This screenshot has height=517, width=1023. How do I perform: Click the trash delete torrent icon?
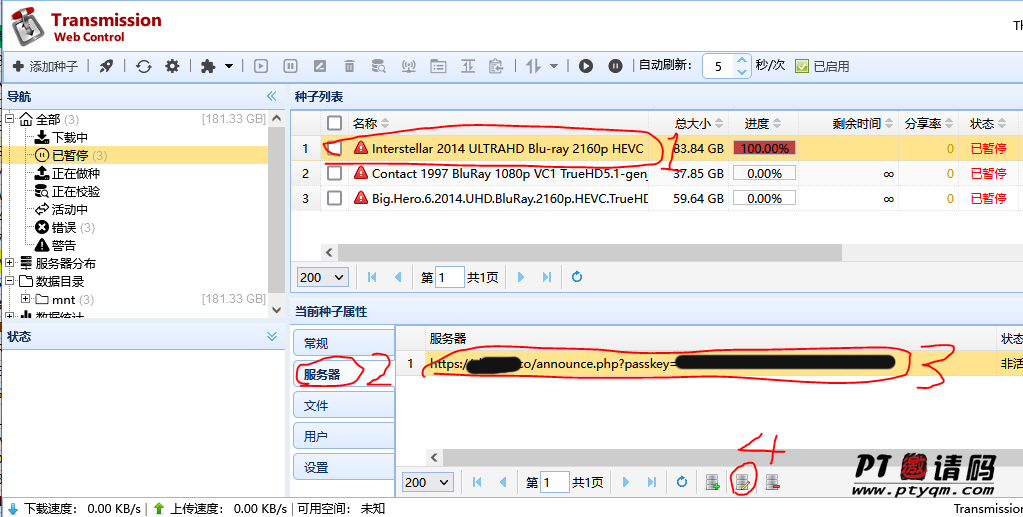click(x=350, y=66)
